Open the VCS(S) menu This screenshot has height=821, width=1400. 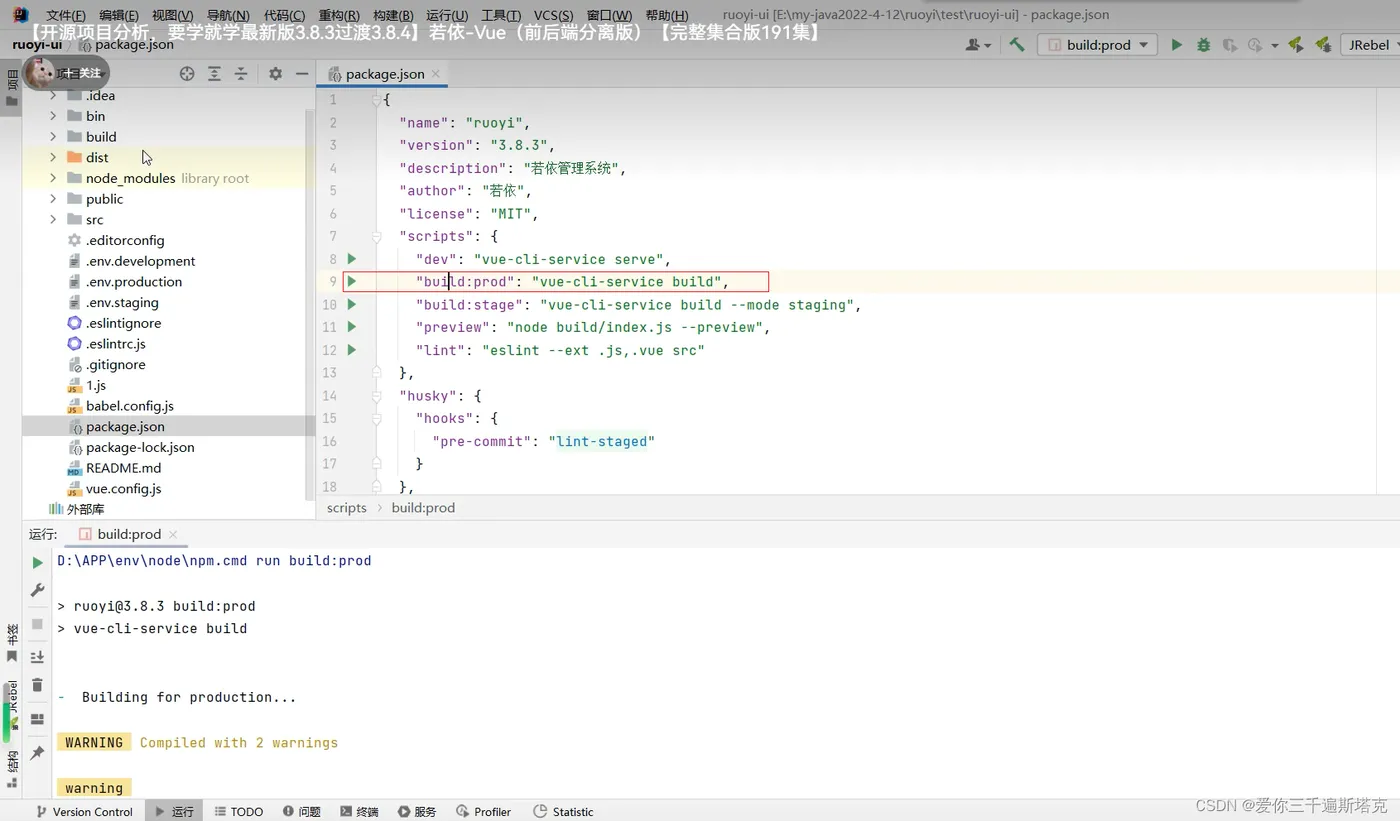[553, 15]
